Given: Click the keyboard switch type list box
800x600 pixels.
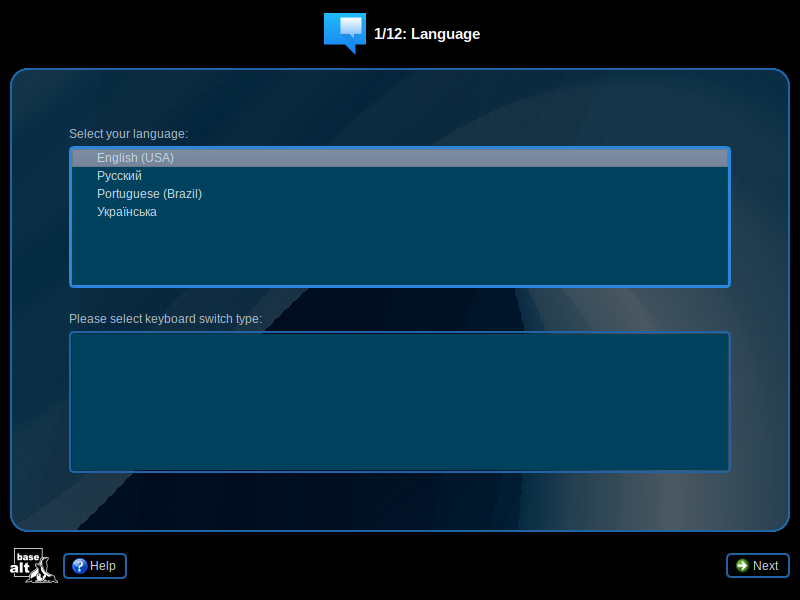Looking at the screenshot, I should [x=400, y=402].
